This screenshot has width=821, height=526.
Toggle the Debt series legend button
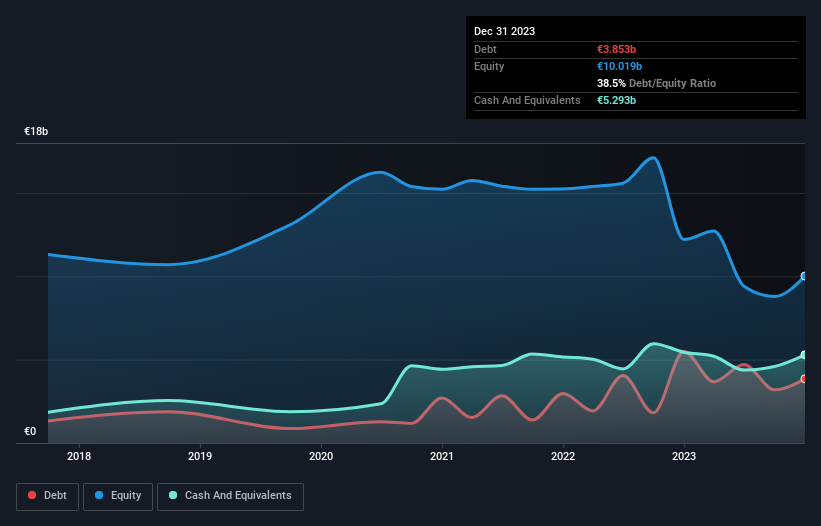47,496
